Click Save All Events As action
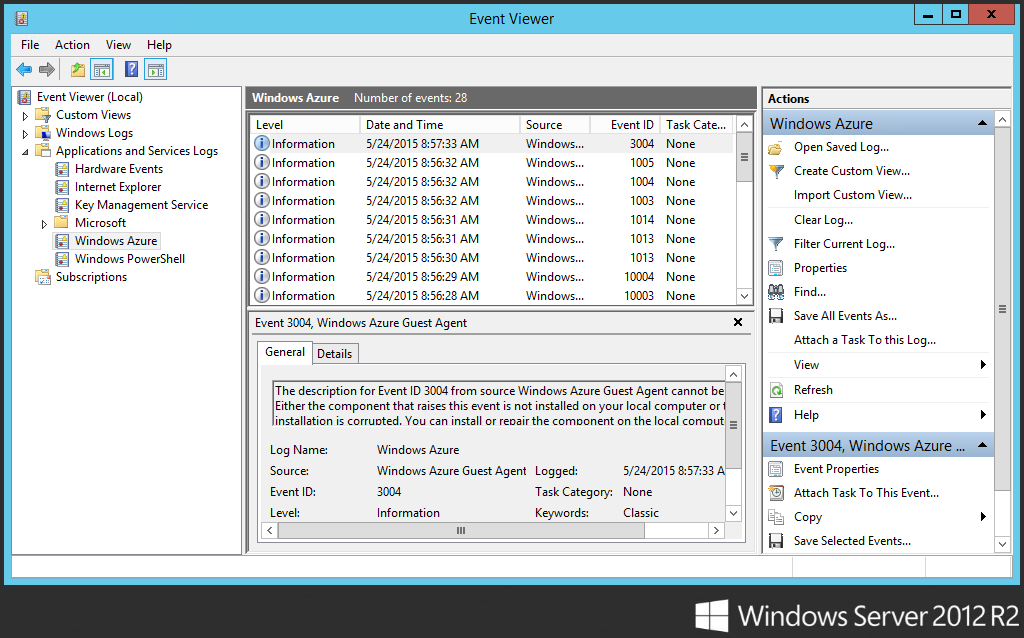Viewport: 1024px width, 638px height. coord(845,316)
